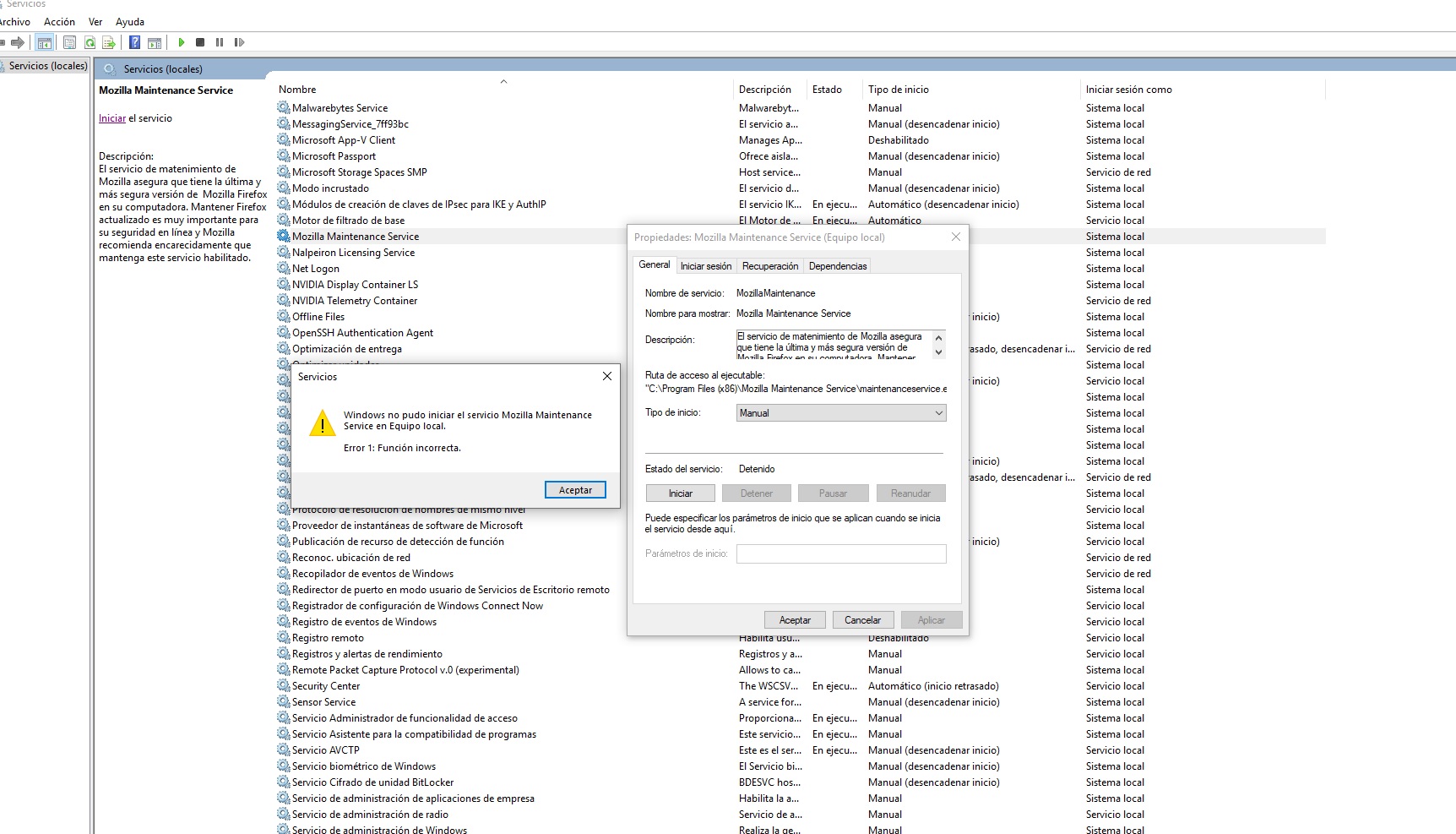Click the gear icon next to Net Logon

(x=284, y=268)
